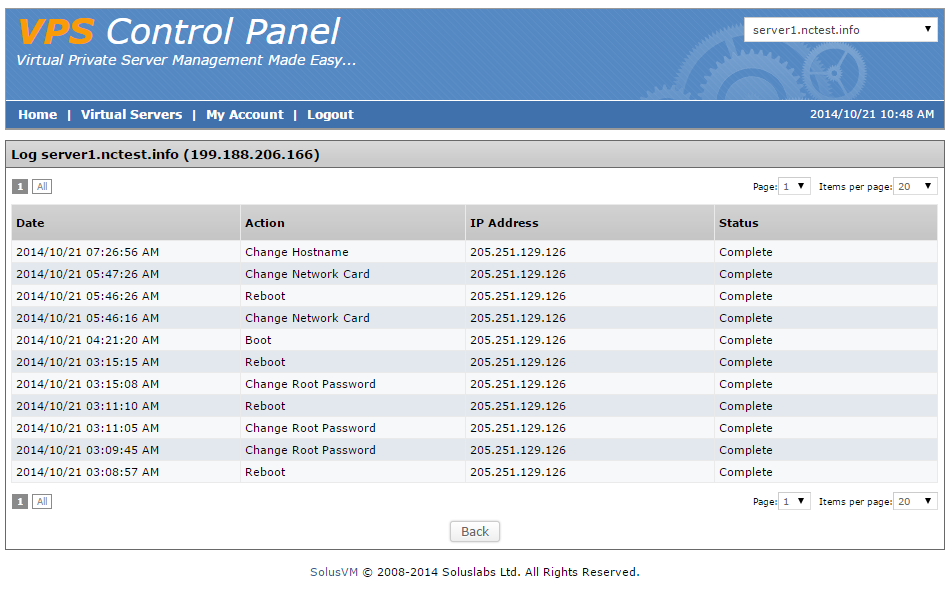The width and height of the screenshot is (950, 589).
Task: Show All entries via the bottom pagination
Action: [42, 502]
